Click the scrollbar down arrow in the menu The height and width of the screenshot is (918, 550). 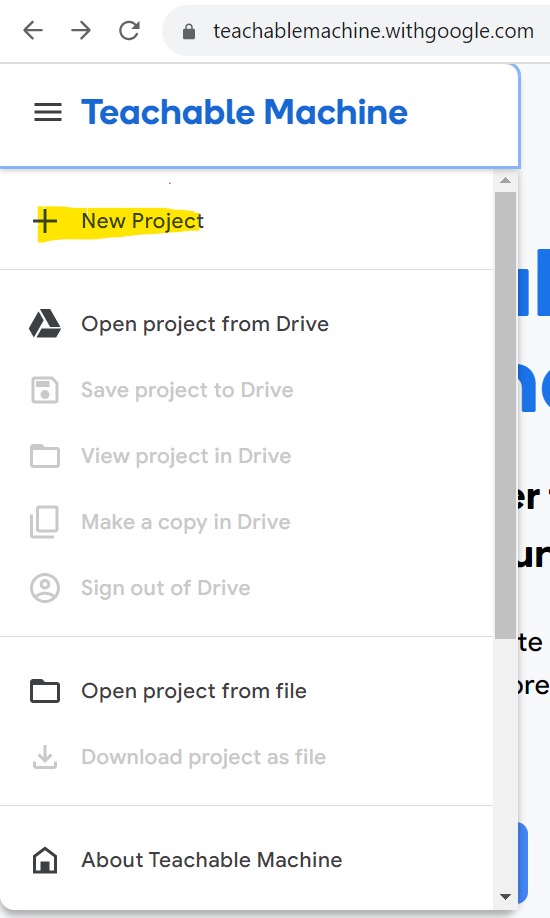tap(505, 896)
